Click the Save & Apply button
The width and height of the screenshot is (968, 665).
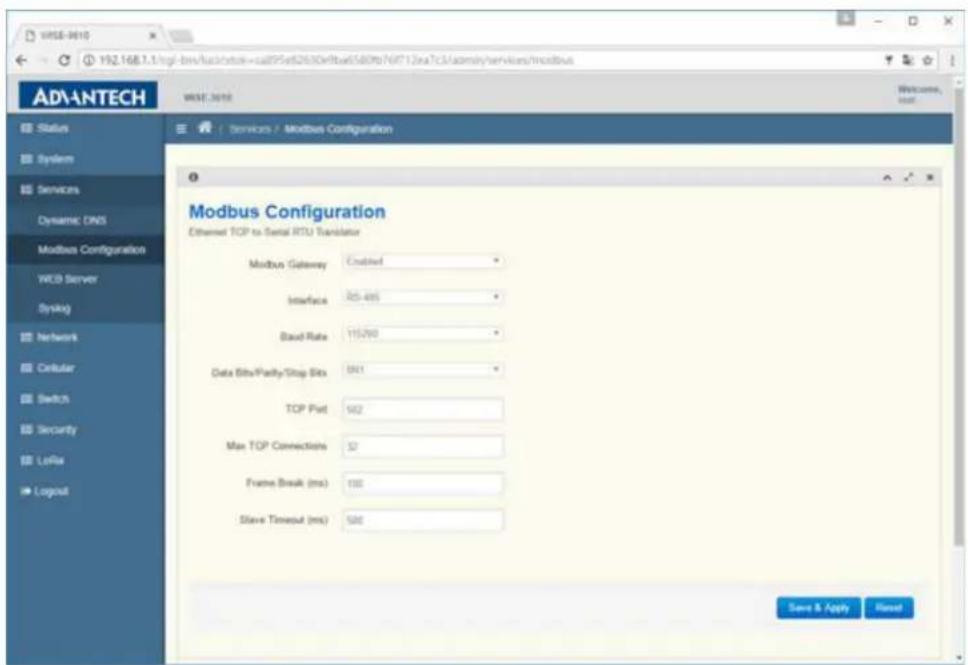tap(819, 608)
